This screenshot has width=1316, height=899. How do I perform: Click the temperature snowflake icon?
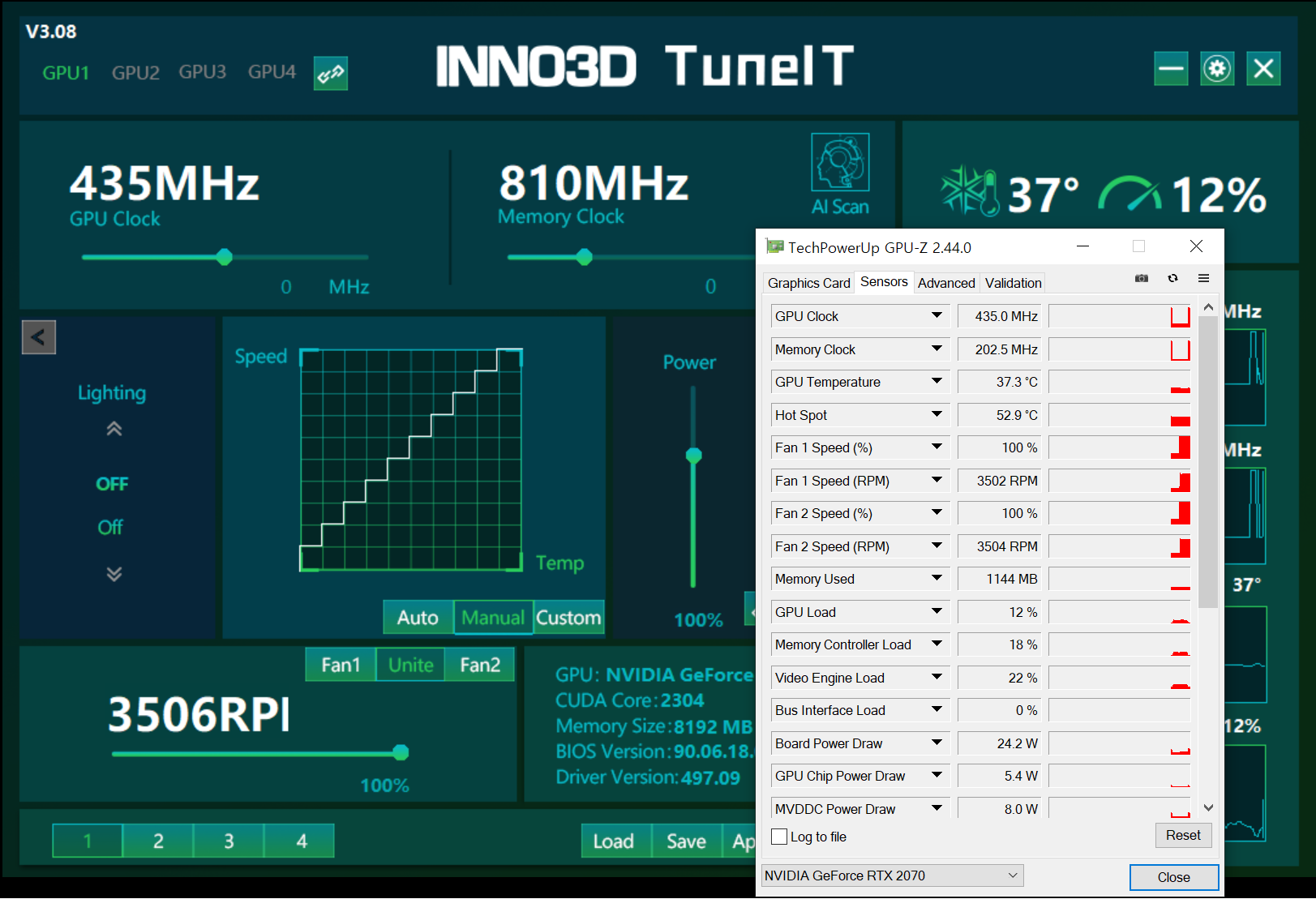[969, 191]
